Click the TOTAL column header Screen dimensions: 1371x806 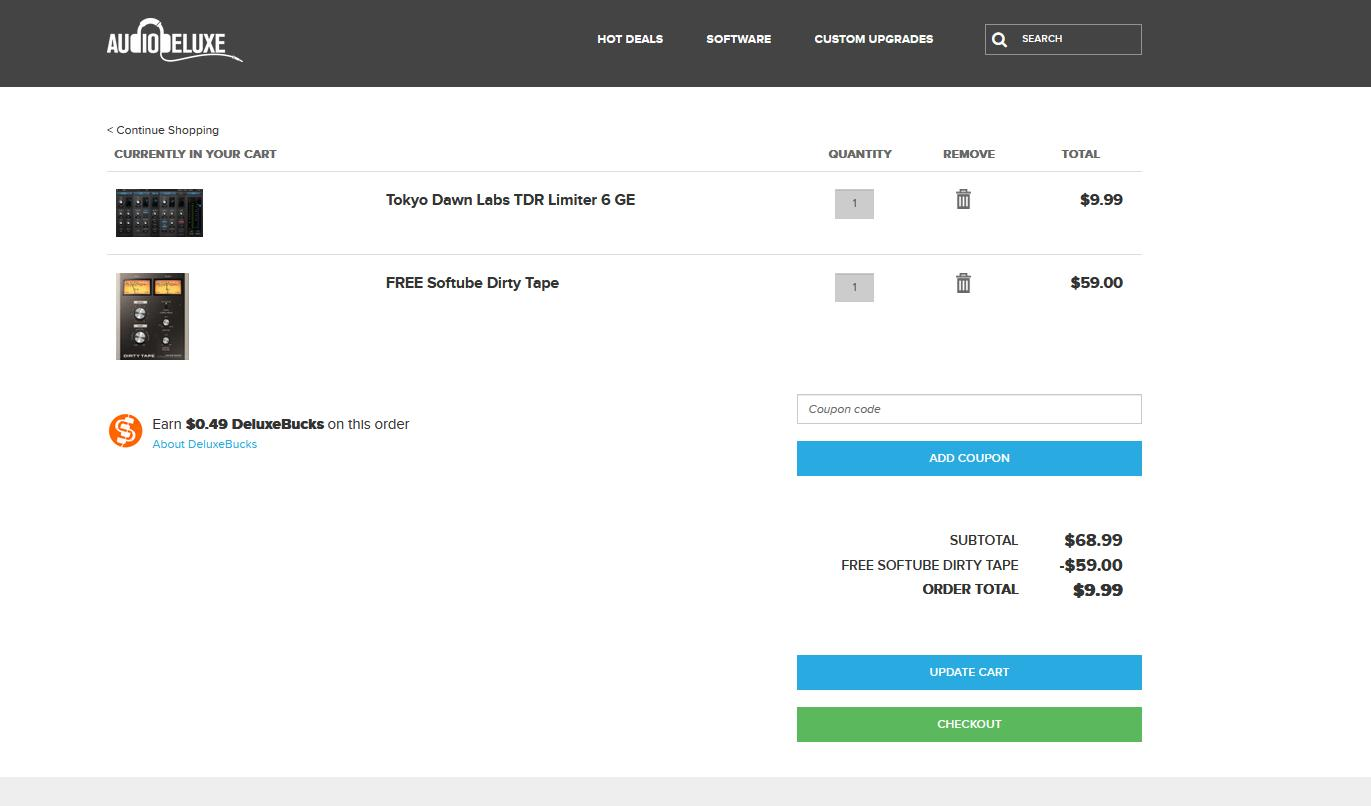tap(1080, 154)
